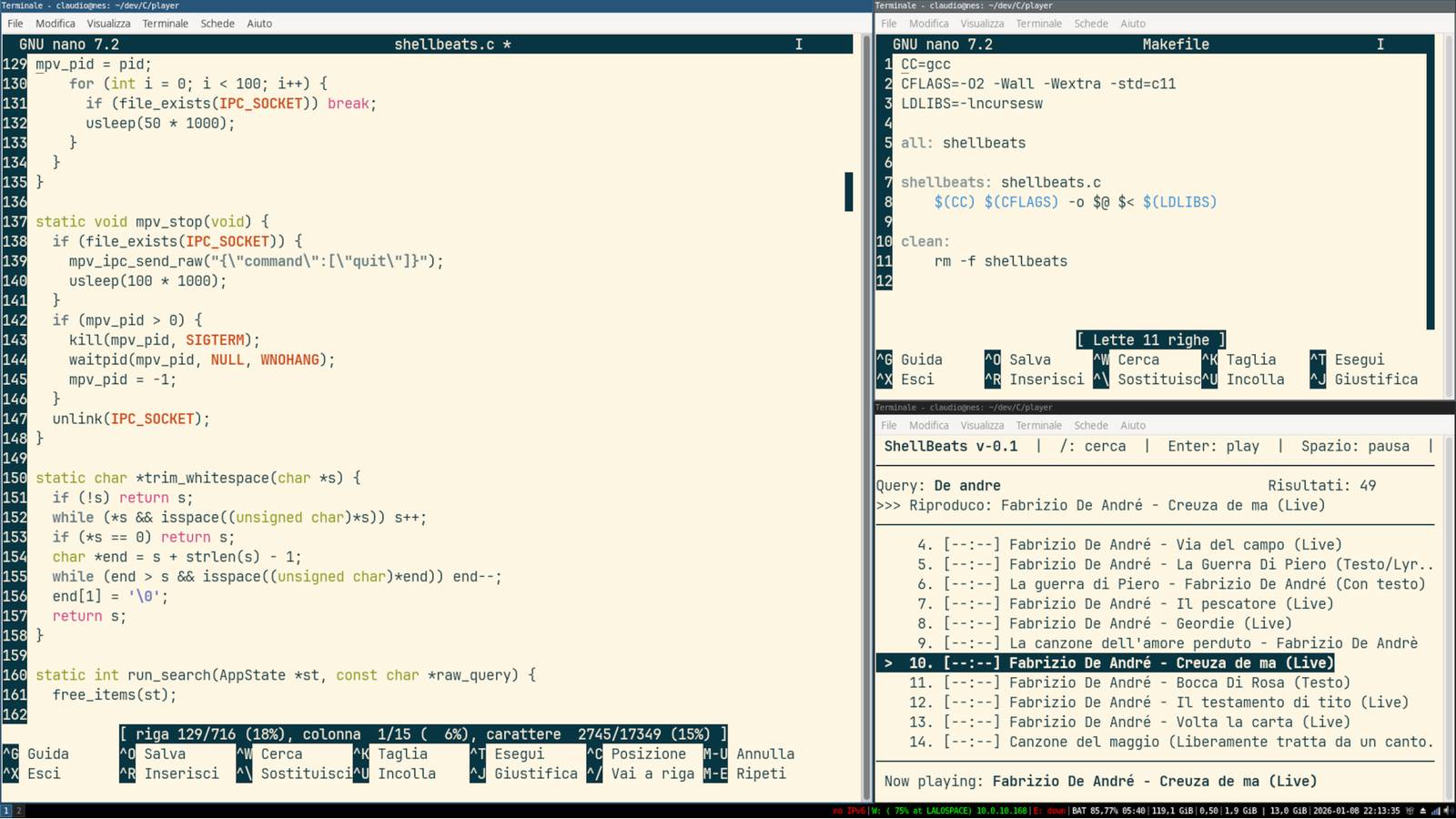Screen dimensions: 1456x819
Task: Click the 'Now playing' status line in ShellBeats
Action: point(1100,782)
